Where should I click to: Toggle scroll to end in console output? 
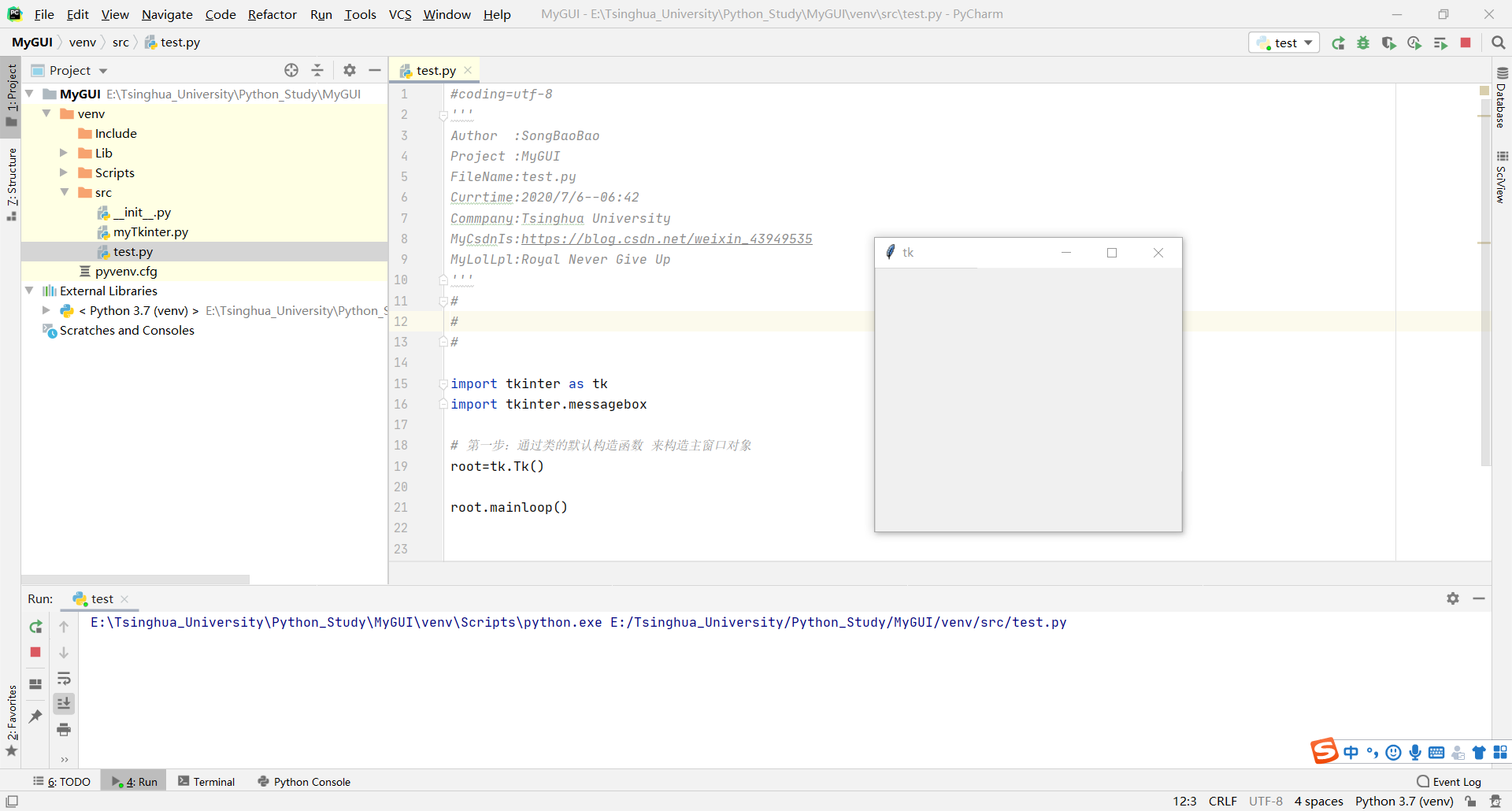coord(64,703)
